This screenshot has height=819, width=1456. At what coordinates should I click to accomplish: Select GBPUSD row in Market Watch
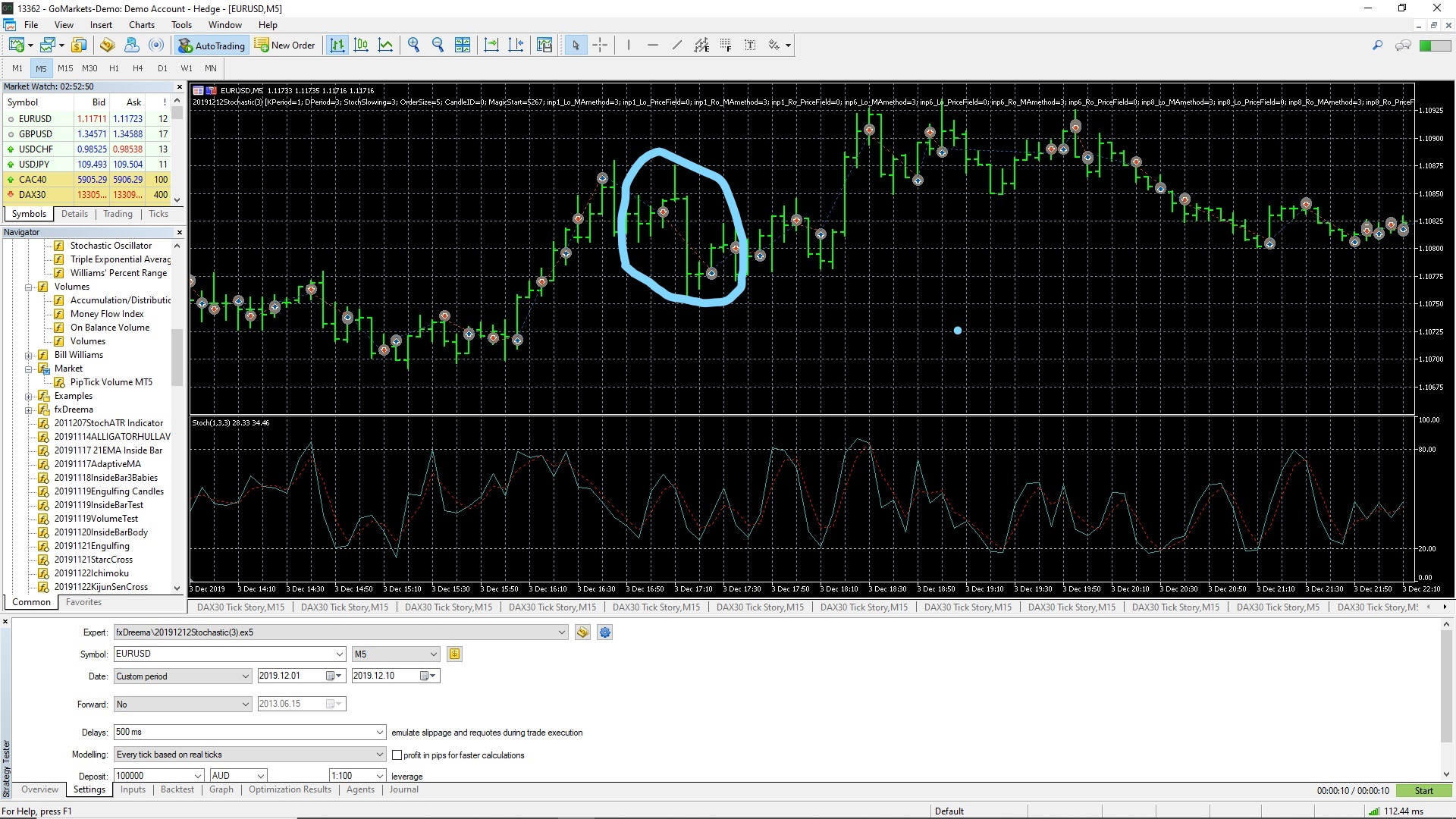click(x=87, y=134)
